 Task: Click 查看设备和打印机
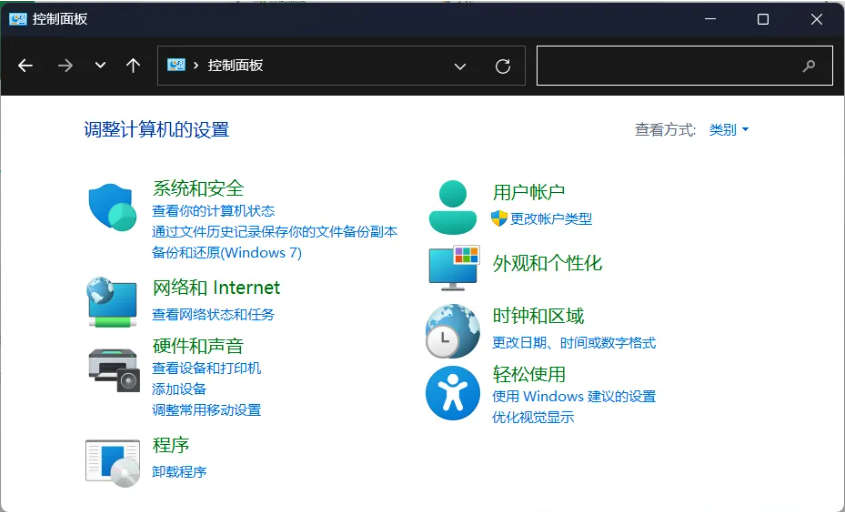(206, 368)
